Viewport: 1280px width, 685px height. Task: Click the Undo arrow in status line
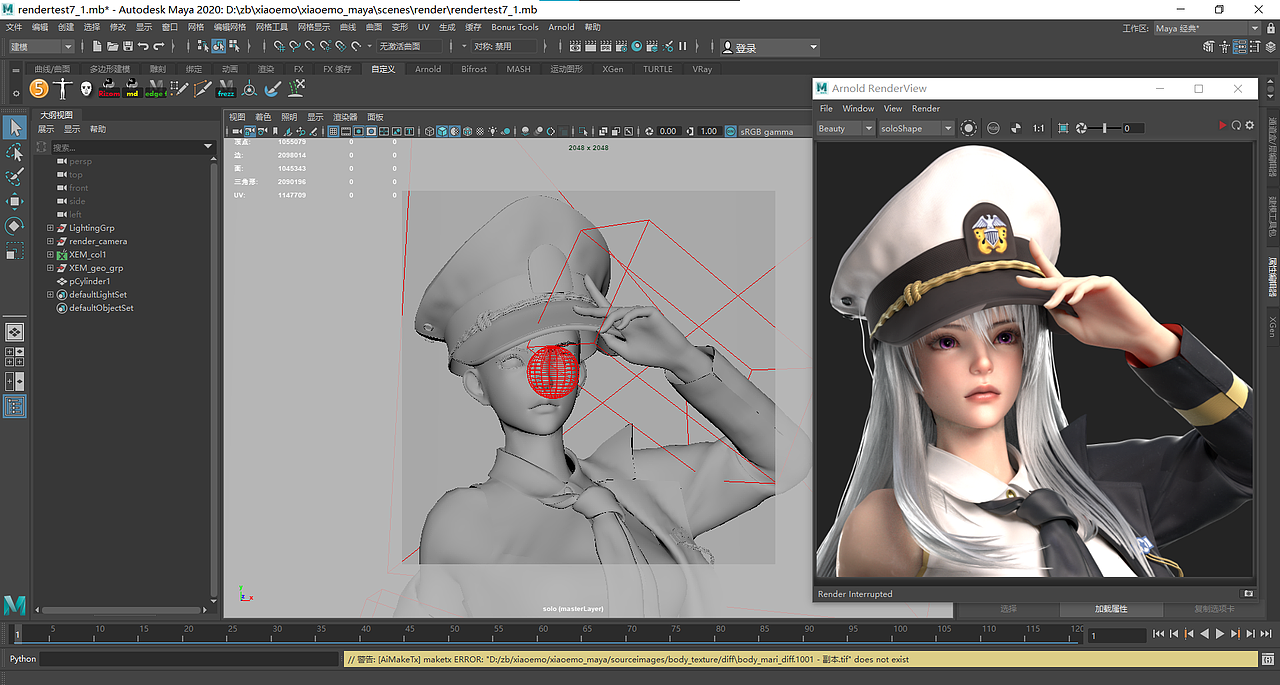click(143, 46)
